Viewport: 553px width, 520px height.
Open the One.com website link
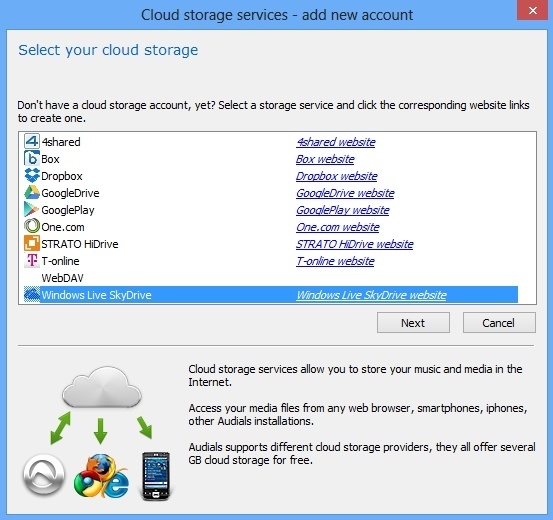[338, 227]
